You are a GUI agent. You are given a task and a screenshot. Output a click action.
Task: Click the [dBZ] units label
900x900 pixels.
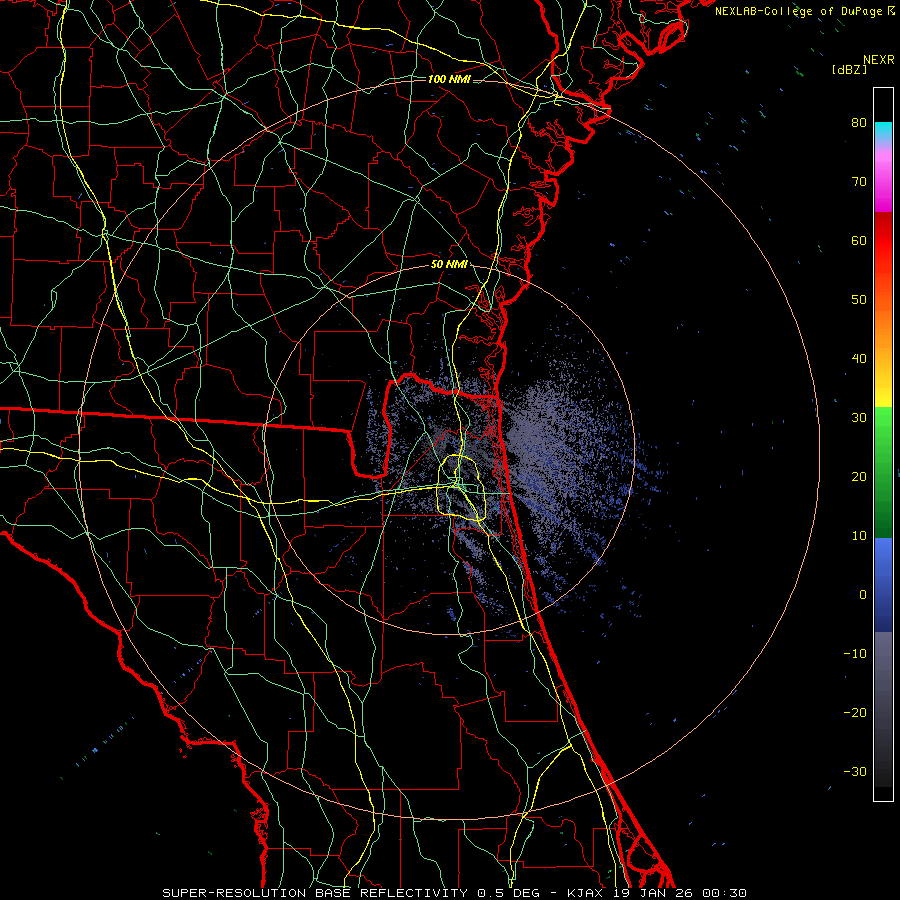(x=849, y=69)
